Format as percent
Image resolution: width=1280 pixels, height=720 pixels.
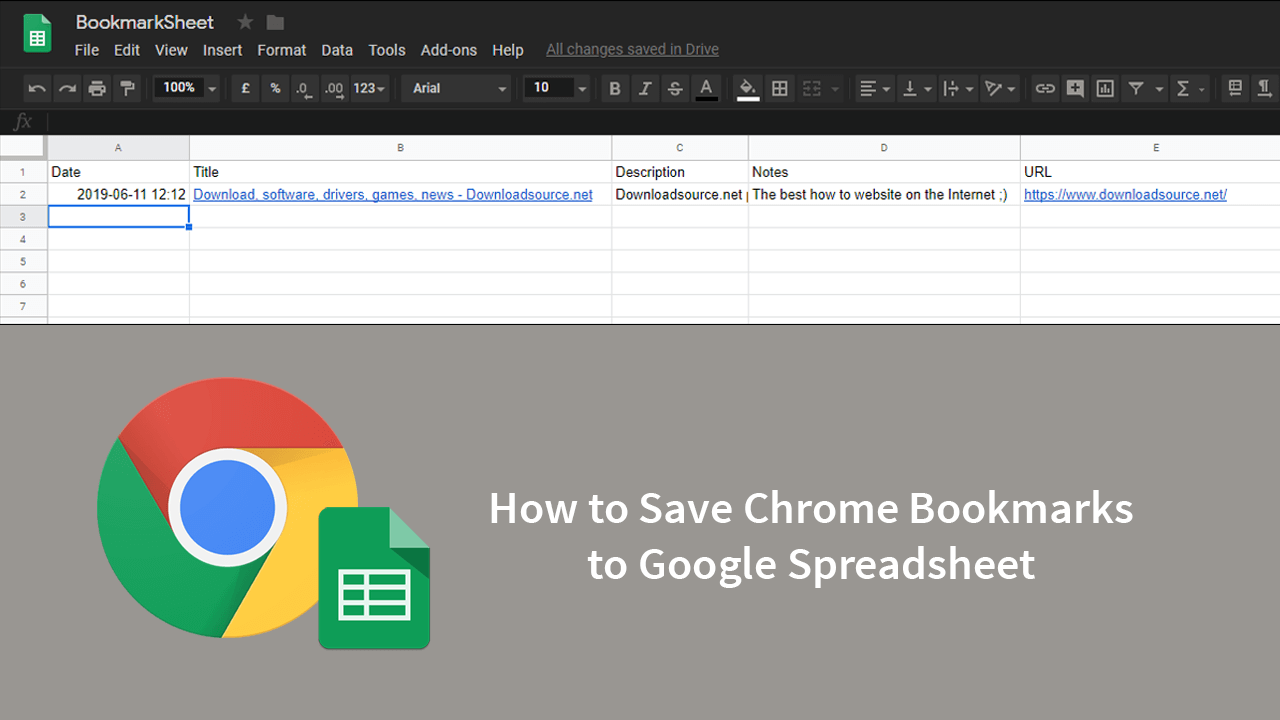(x=275, y=88)
